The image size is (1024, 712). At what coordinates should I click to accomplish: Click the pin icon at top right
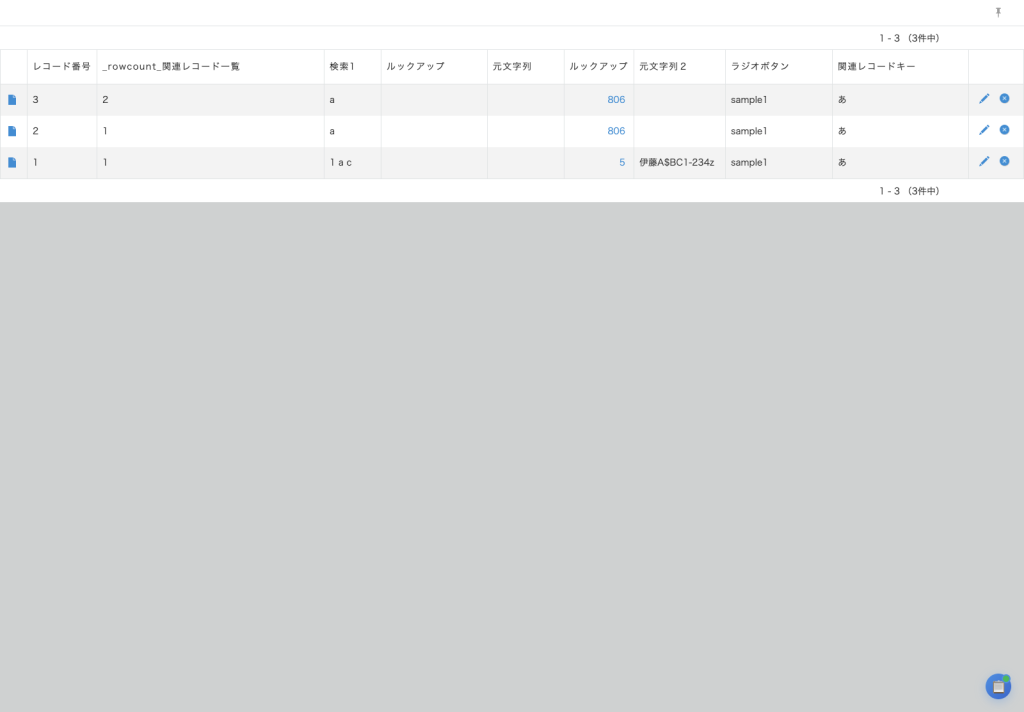[x=998, y=12]
